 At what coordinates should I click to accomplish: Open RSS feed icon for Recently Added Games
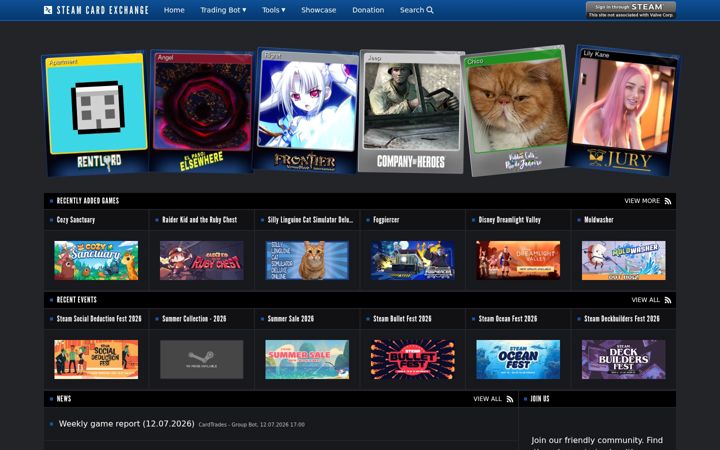tap(668, 201)
